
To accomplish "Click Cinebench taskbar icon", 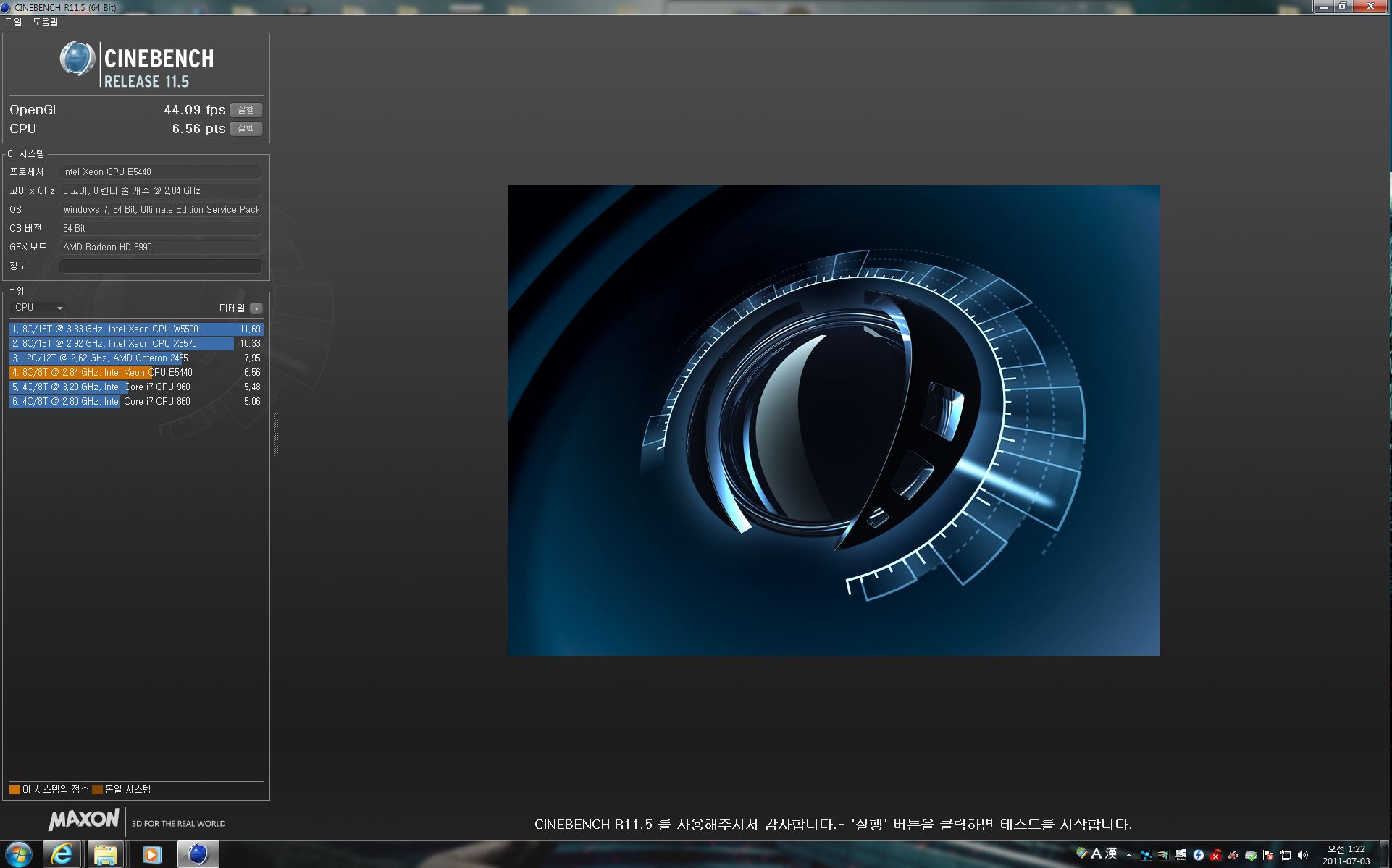I will 197,855.
